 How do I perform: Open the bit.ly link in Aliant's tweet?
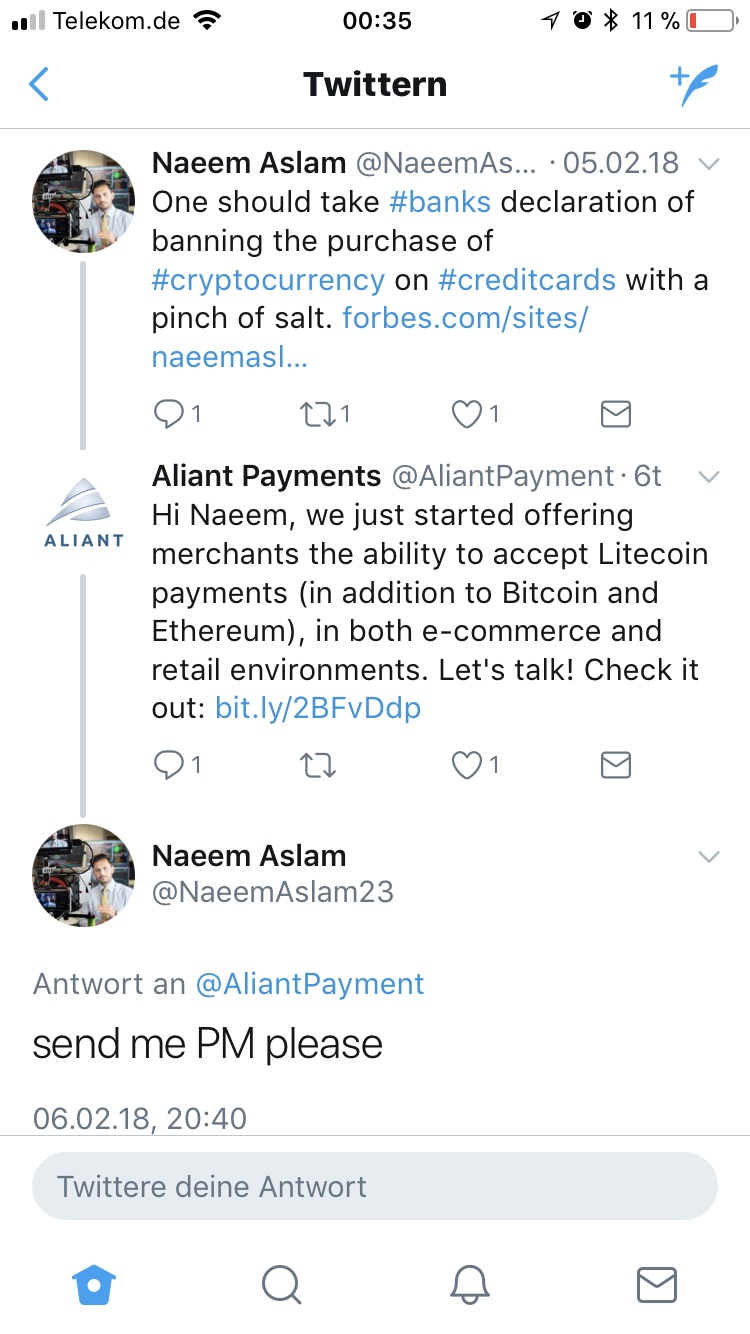pos(318,709)
